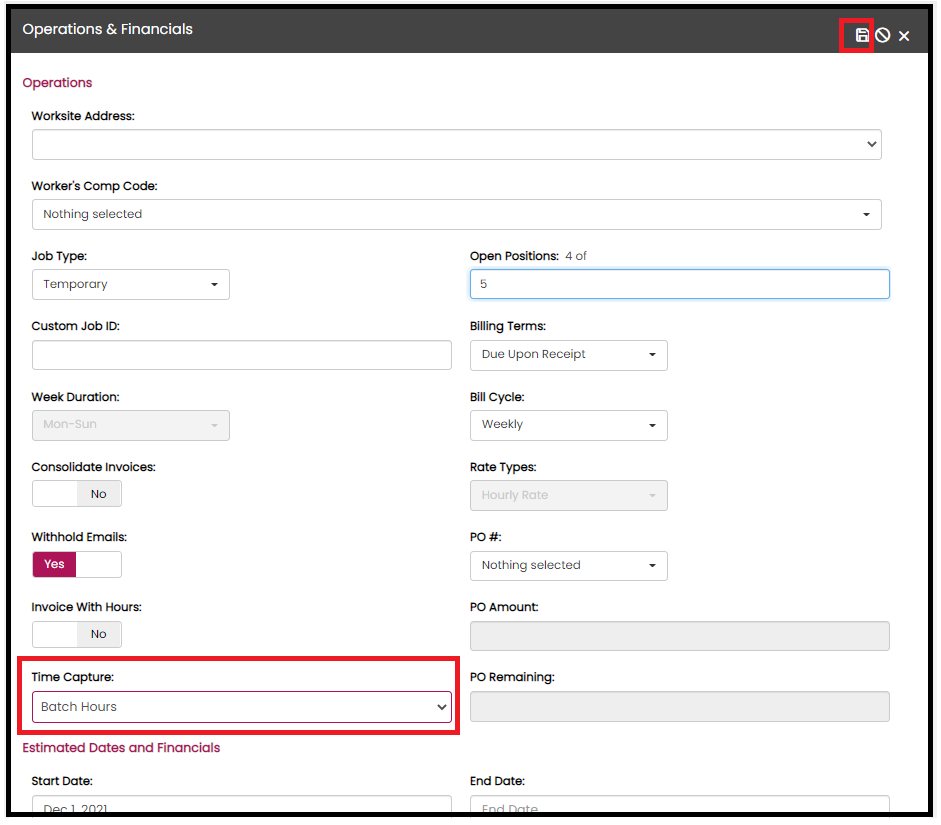Image resolution: width=941 pixels, height=825 pixels.
Task: Open the Worksite Address dropdown
Action: point(457,145)
